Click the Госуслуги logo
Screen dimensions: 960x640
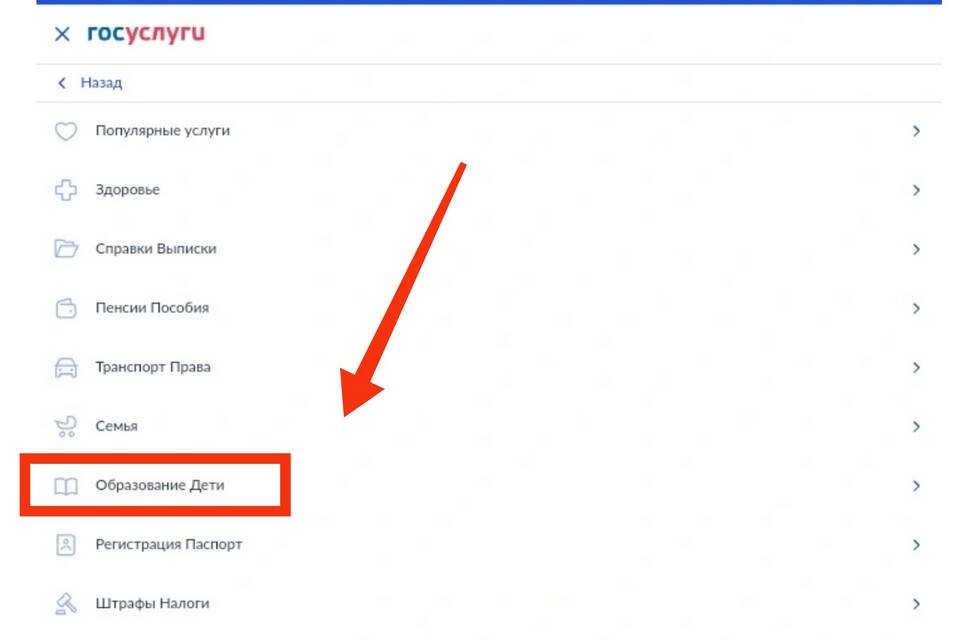point(146,33)
